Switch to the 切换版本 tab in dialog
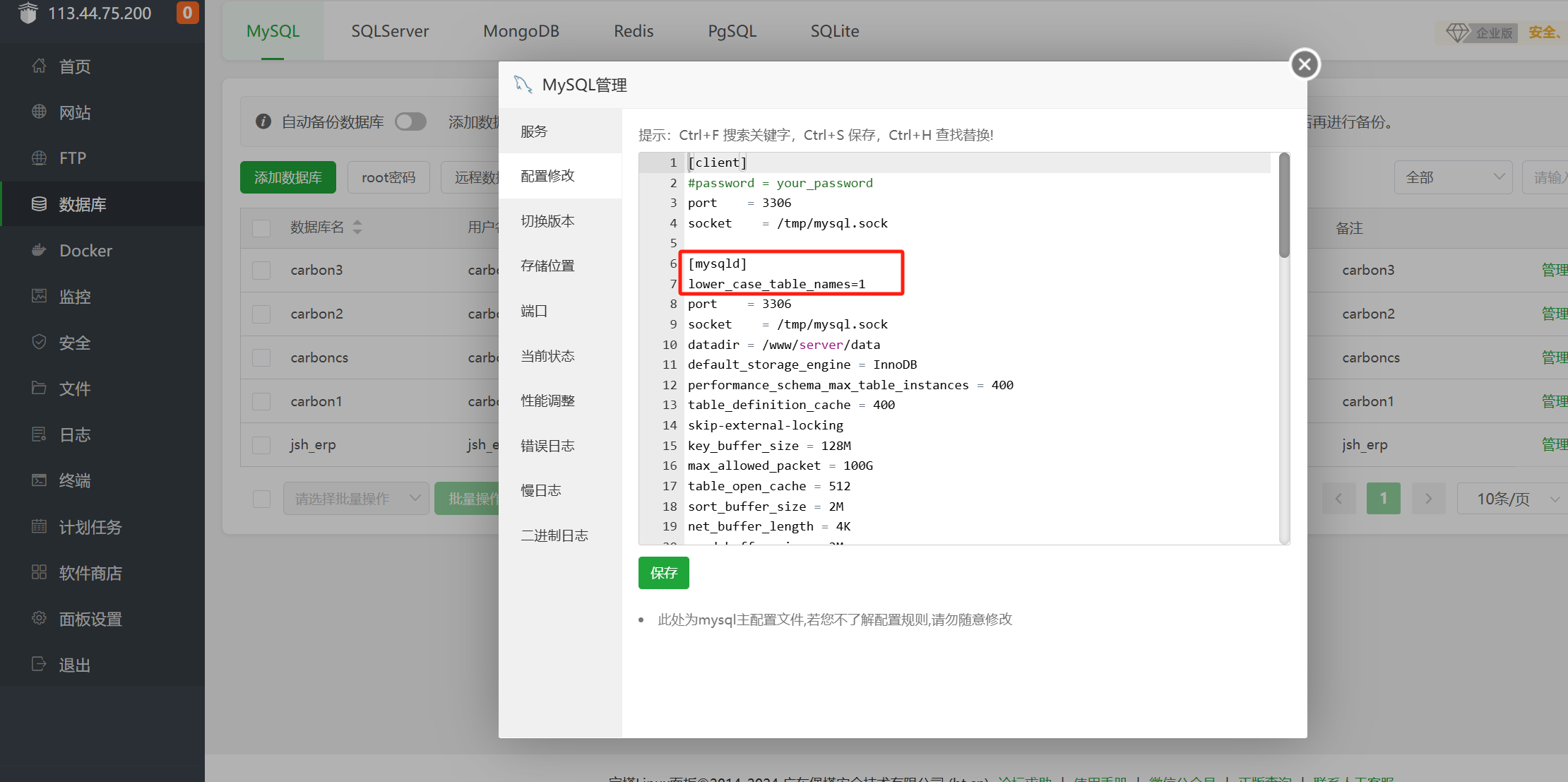The width and height of the screenshot is (1568, 782). [x=547, y=220]
